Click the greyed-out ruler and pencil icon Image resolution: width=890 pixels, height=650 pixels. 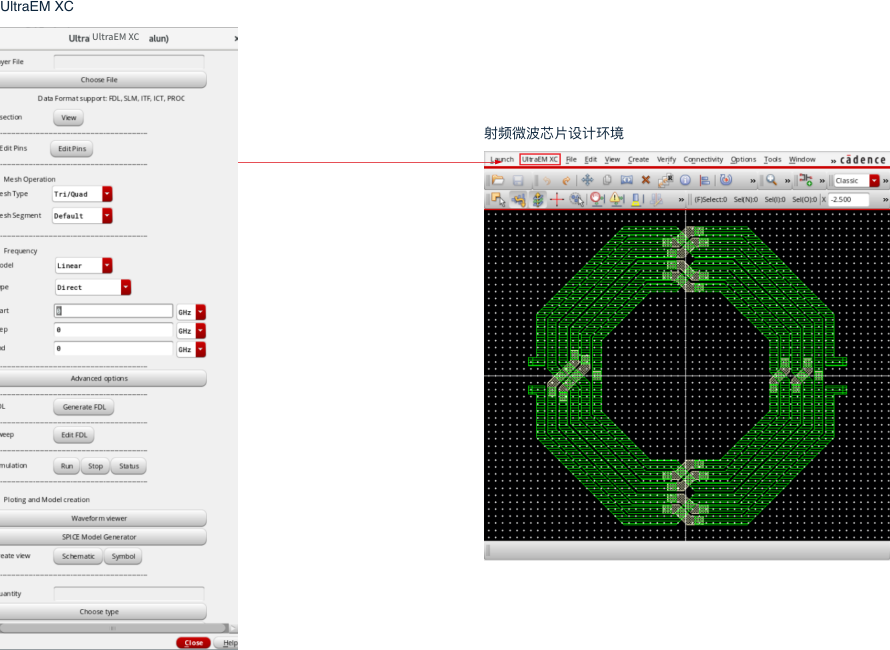656,199
